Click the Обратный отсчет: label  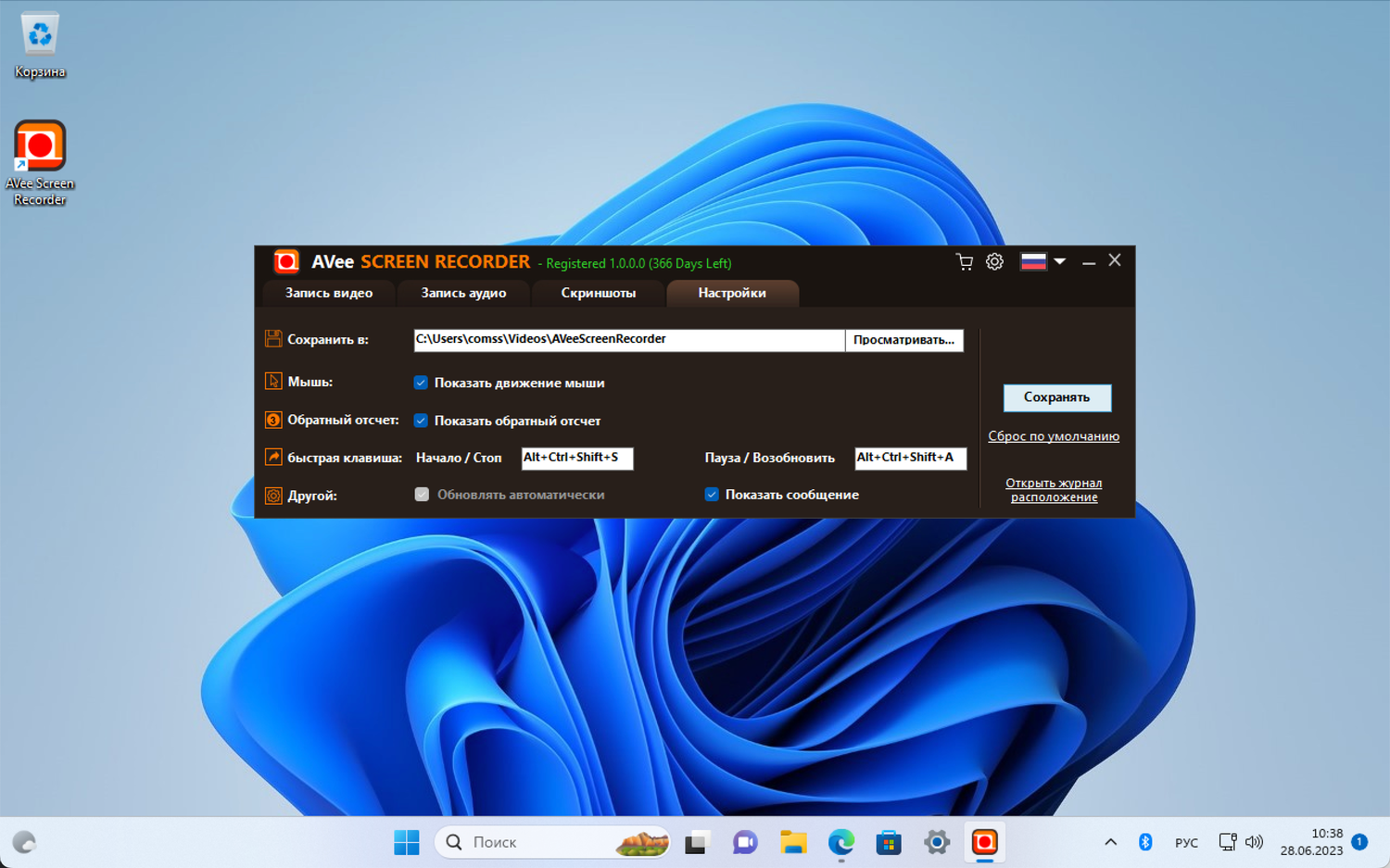tap(344, 420)
